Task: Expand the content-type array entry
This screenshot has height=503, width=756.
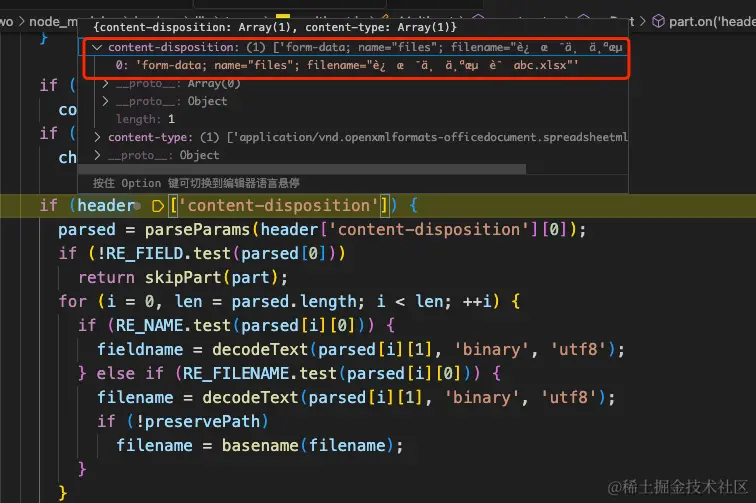Action: (x=97, y=137)
